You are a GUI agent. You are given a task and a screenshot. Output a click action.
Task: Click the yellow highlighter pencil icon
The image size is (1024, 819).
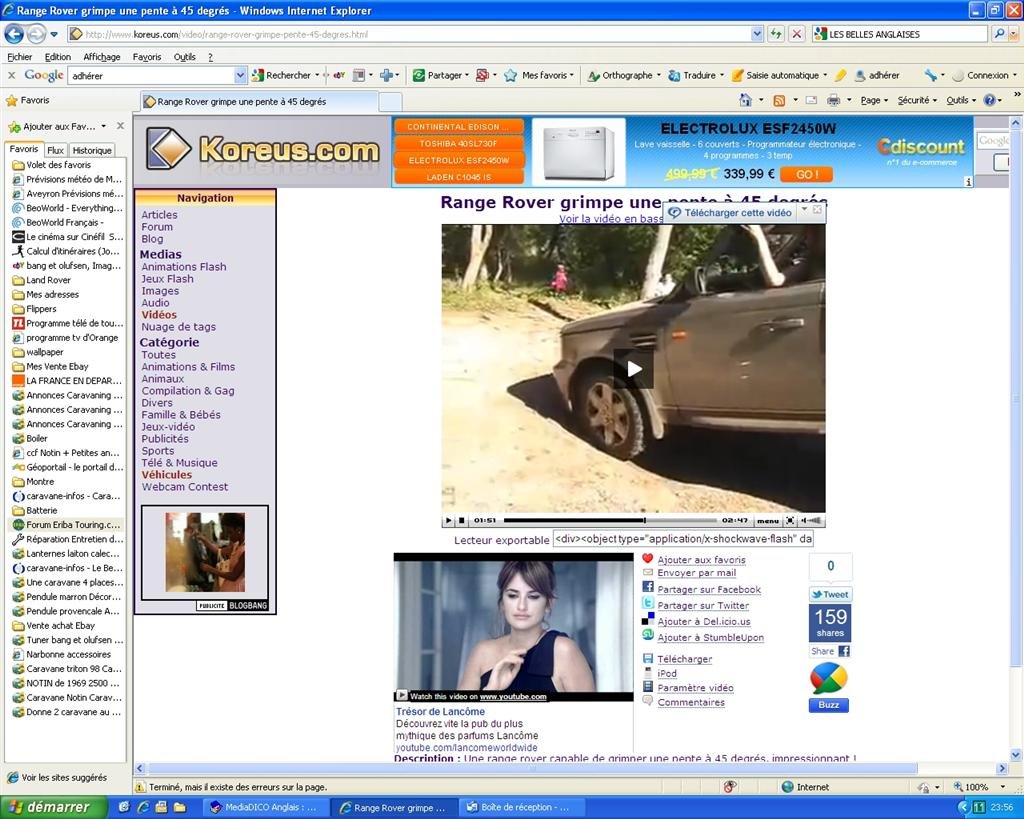(x=840, y=76)
